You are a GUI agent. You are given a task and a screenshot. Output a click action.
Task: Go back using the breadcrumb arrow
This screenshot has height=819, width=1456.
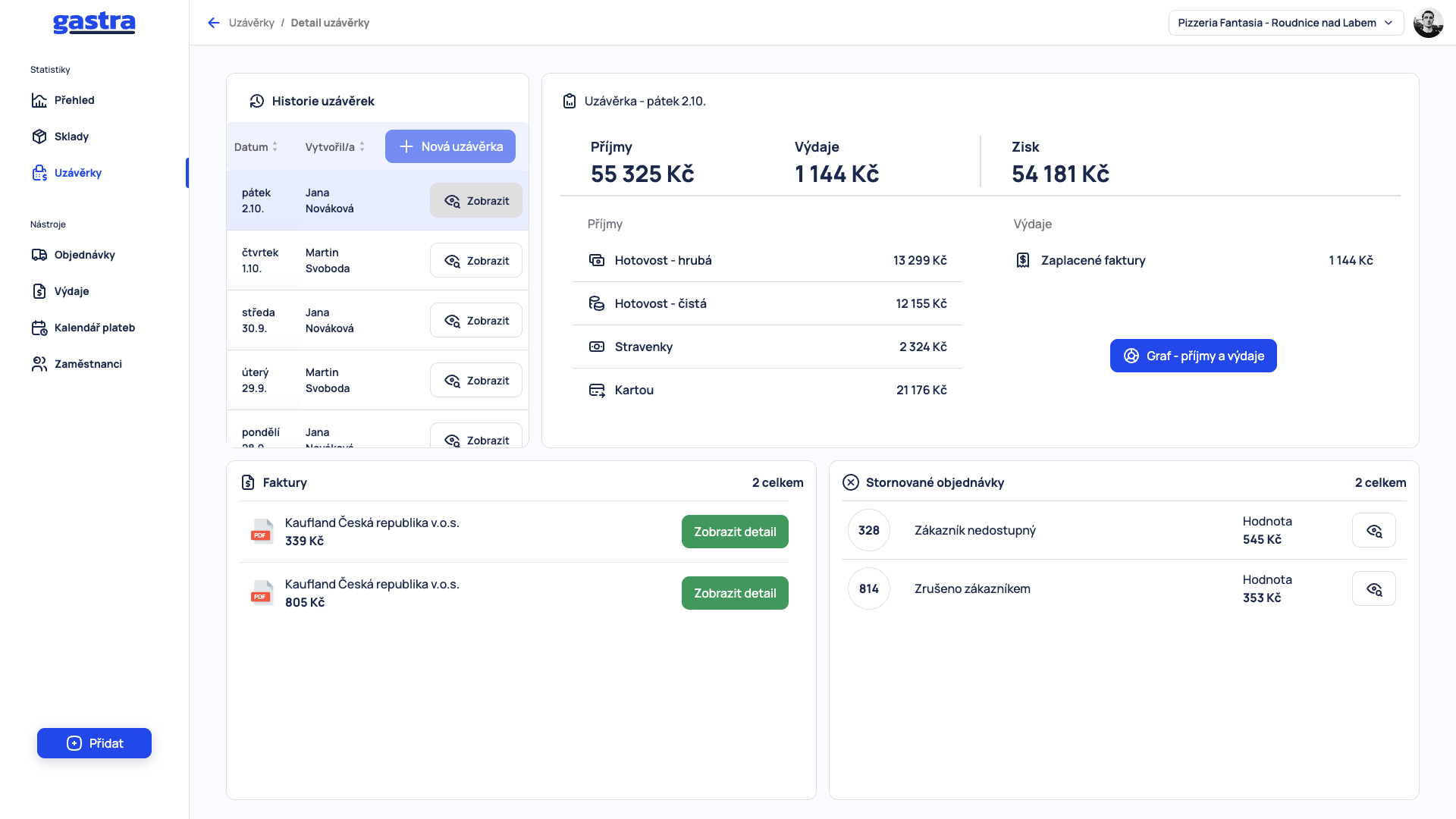pos(214,23)
